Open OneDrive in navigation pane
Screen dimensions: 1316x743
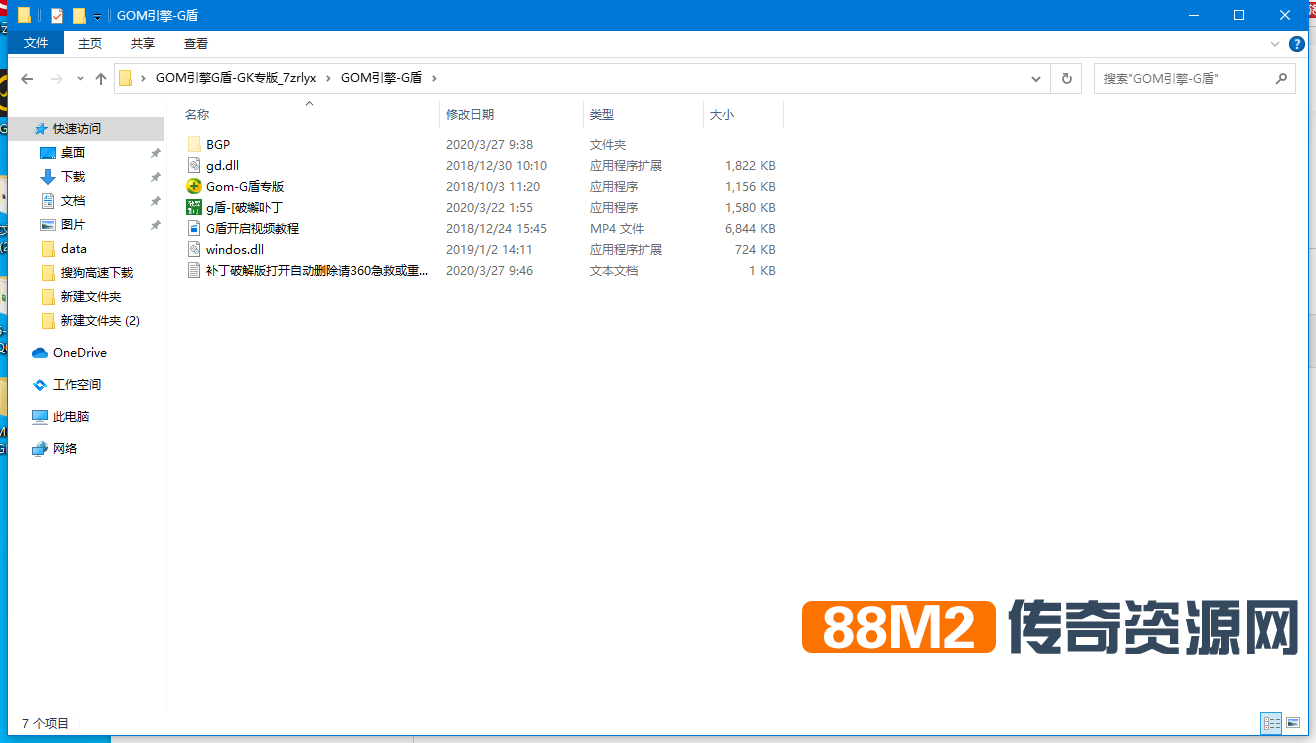[x=79, y=353]
